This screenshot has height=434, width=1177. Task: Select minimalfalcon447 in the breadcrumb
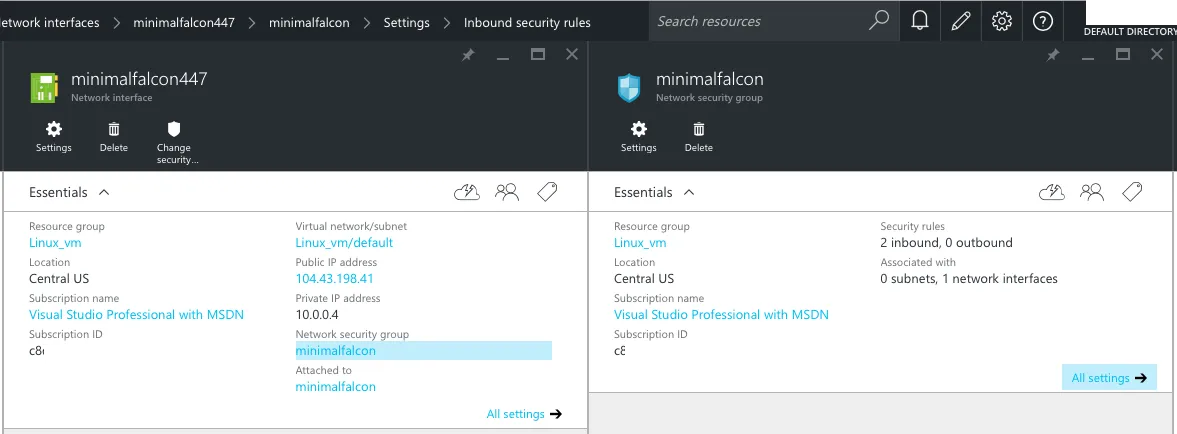pyautogui.click(x=183, y=22)
